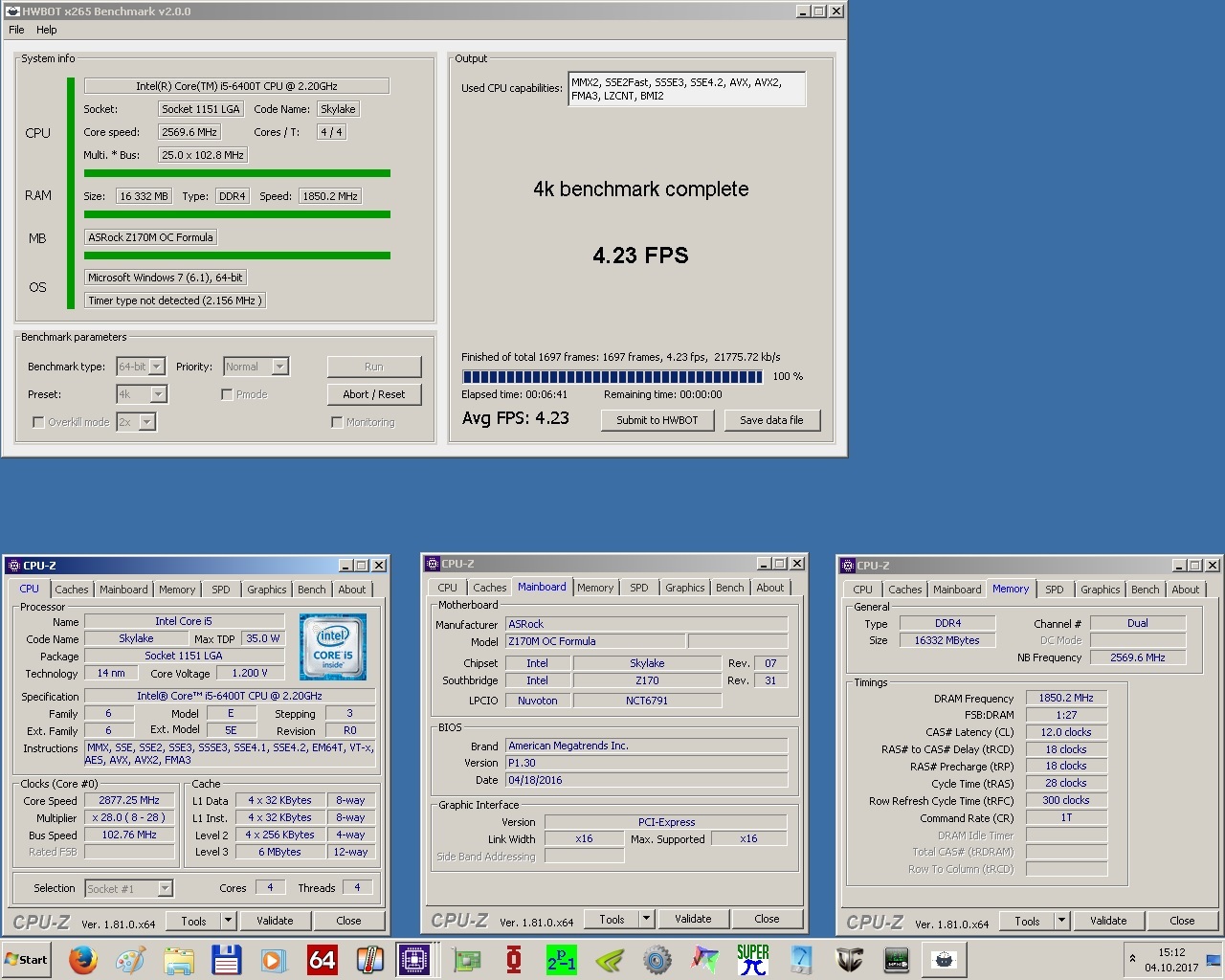Click the DRAM Frequency value 1850.2 MHz
The width and height of the screenshot is (1225, 980).
pyautogui.click(x=1066, y=698)
